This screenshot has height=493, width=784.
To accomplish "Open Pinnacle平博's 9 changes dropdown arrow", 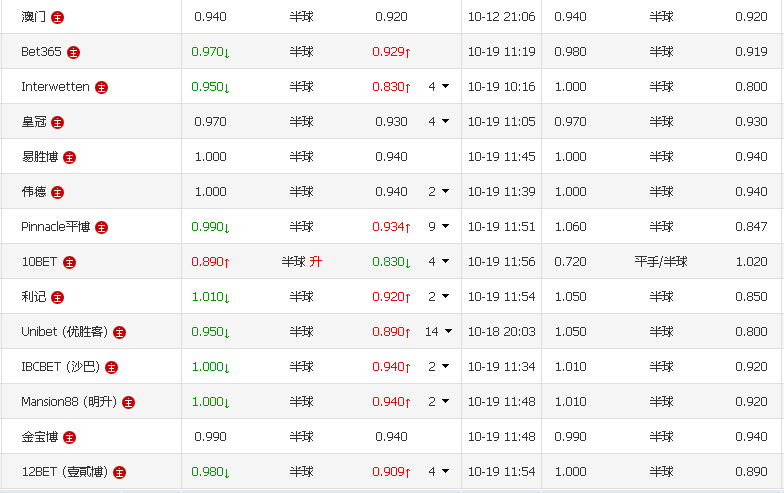I will pyautogui.click(x=445, y=227).
